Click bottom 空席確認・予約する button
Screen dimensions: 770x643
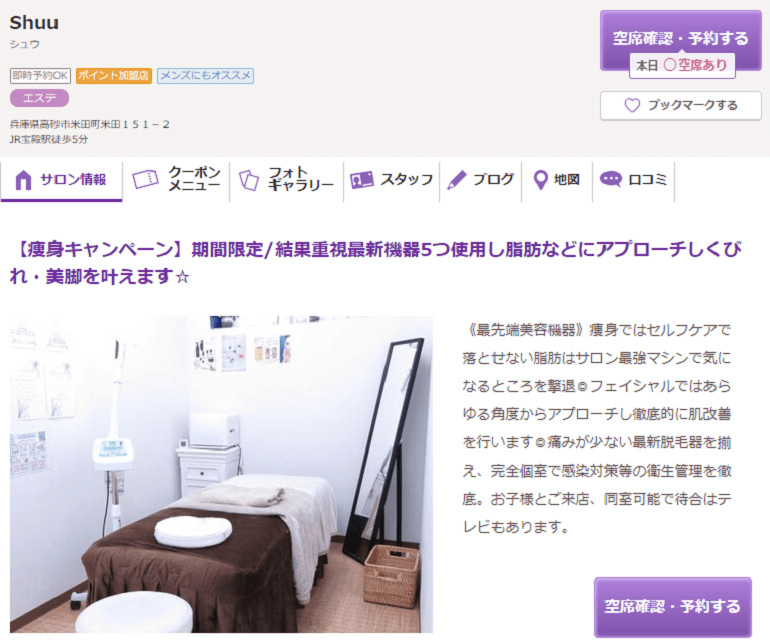click(x=673, y=607)
